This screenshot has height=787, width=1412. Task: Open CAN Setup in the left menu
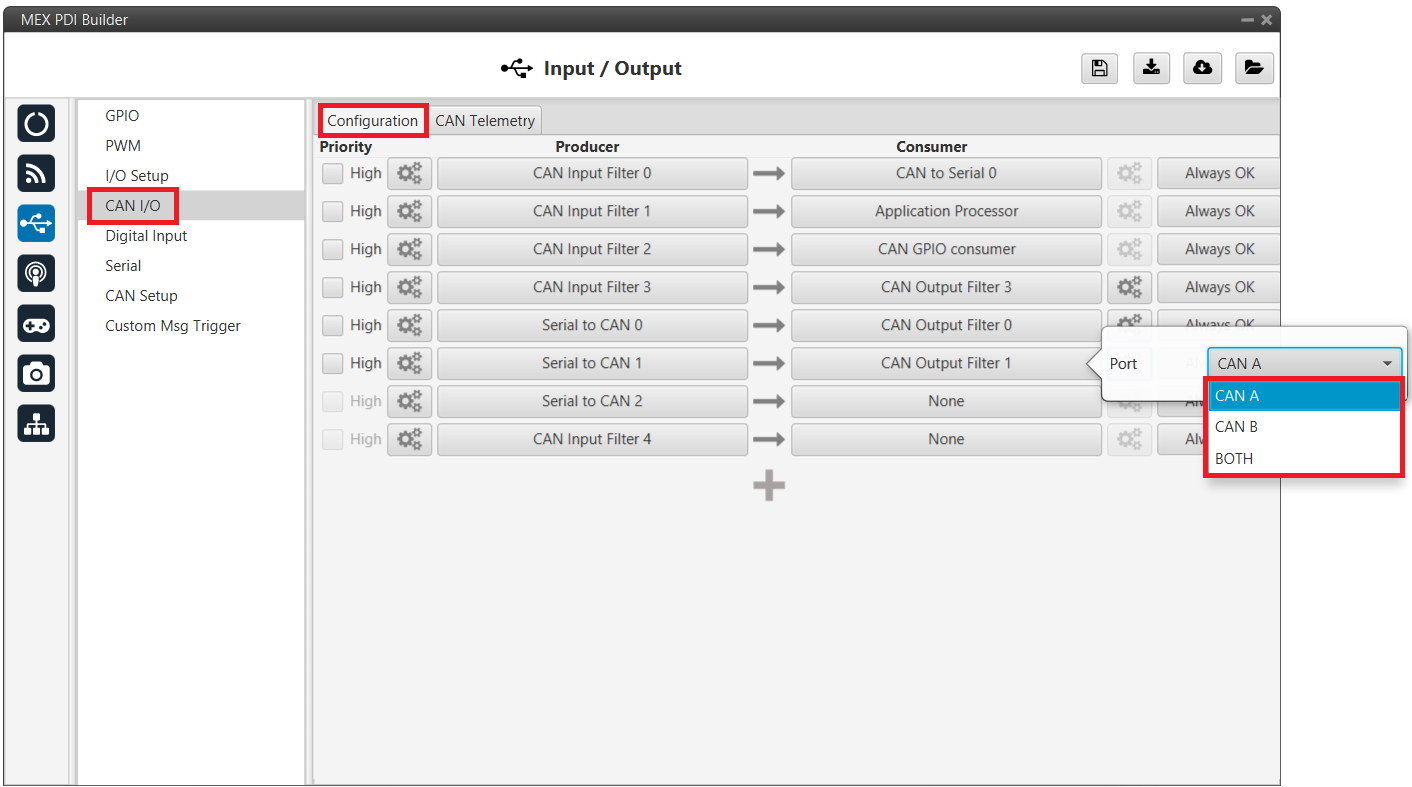coord(141,296)
